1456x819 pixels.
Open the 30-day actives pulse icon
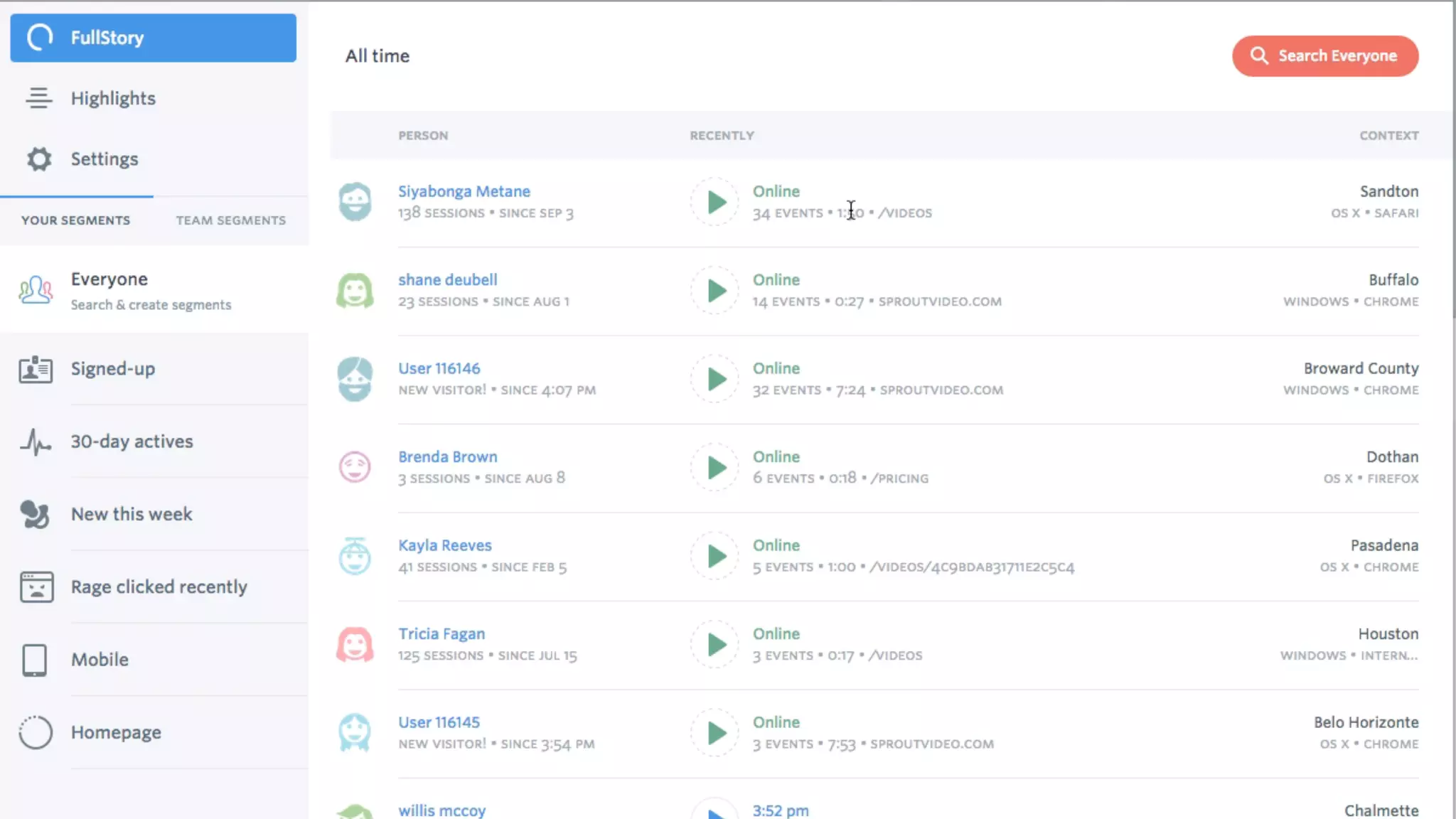[36, 441]
